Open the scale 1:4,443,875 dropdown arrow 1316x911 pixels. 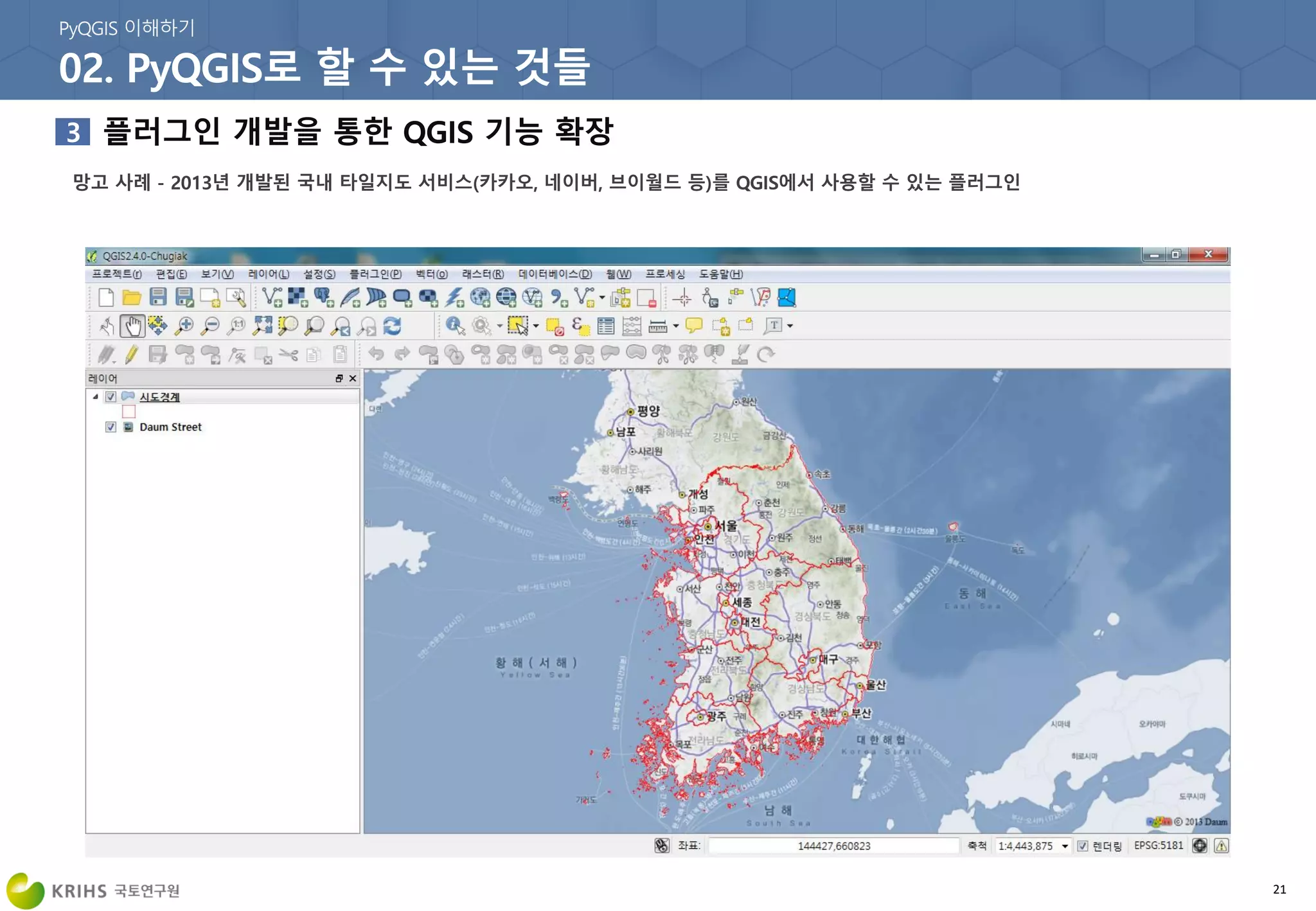1065,846
